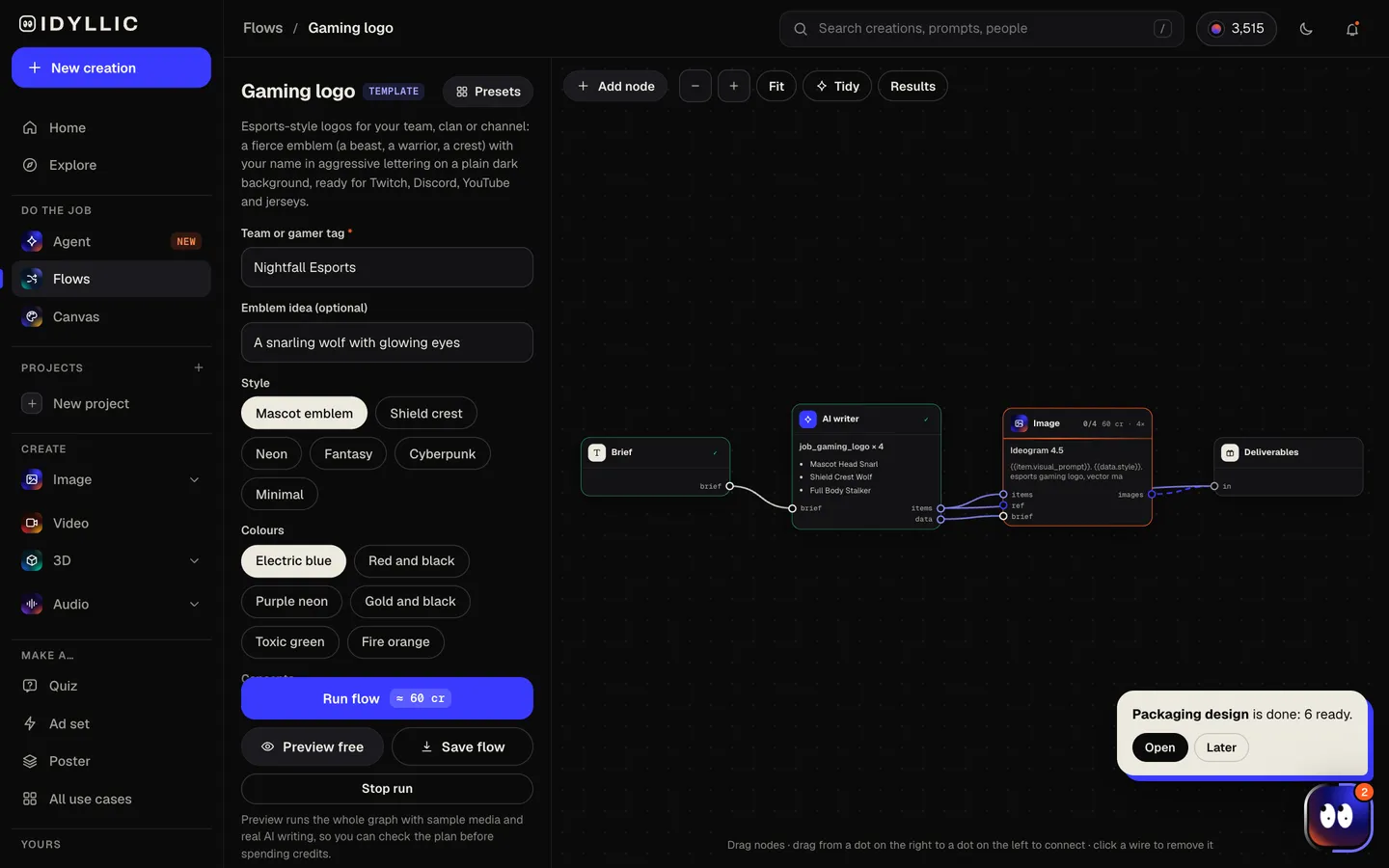Toggle dark mode with the moon icon

pyautogui.click(x=1306, y=29)
